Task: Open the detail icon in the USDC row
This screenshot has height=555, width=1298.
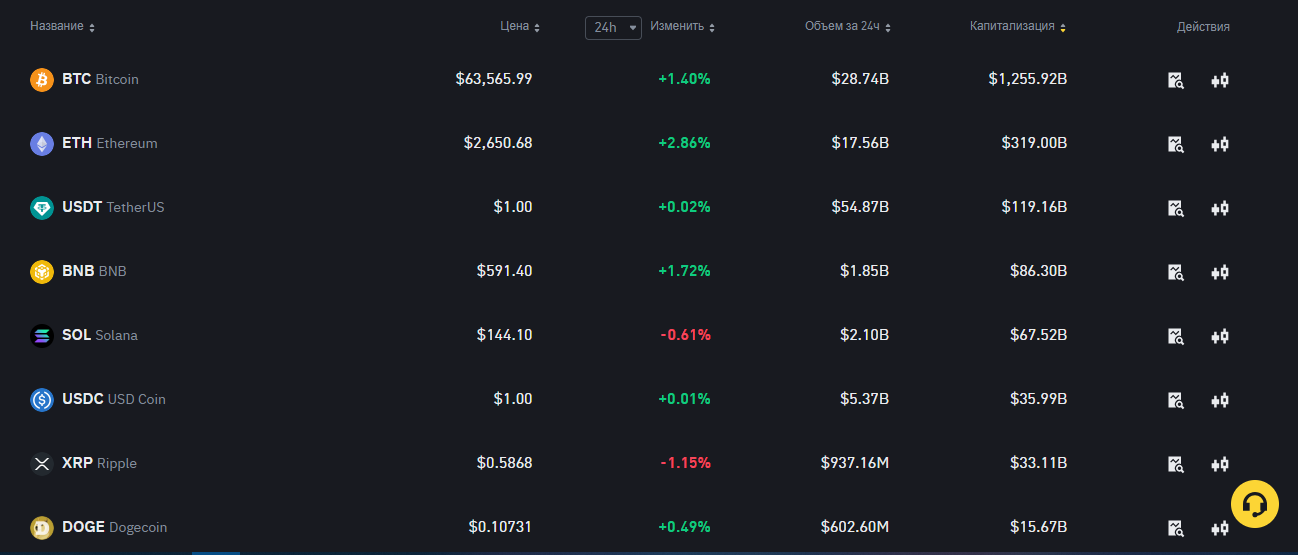Action: tap(1176, 400)
